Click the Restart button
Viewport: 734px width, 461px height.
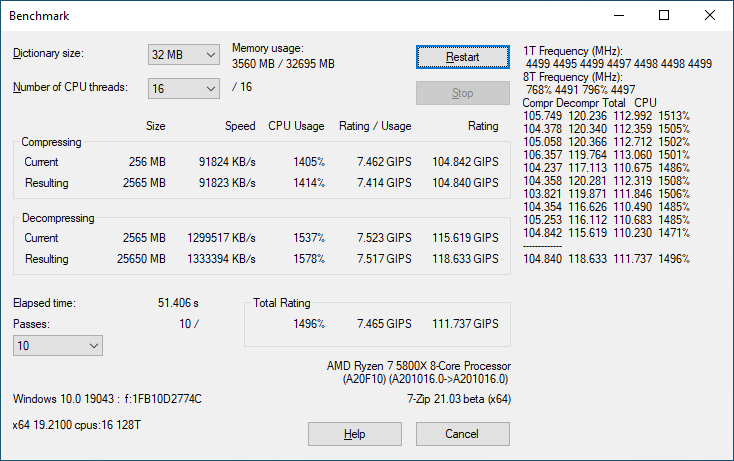click(462, 57)
